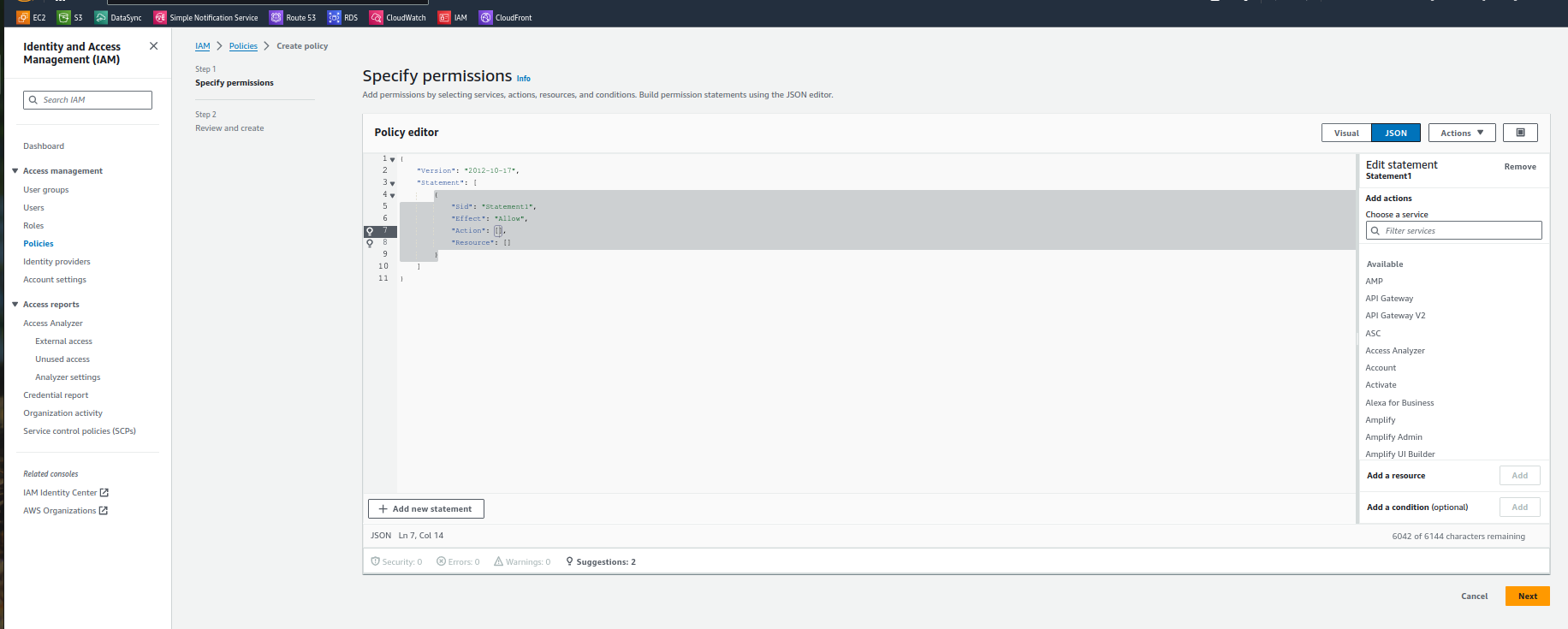The image size is (1568, 629).
Task: Select the Access Analyzer service in list
Action: coord(1395,351)
